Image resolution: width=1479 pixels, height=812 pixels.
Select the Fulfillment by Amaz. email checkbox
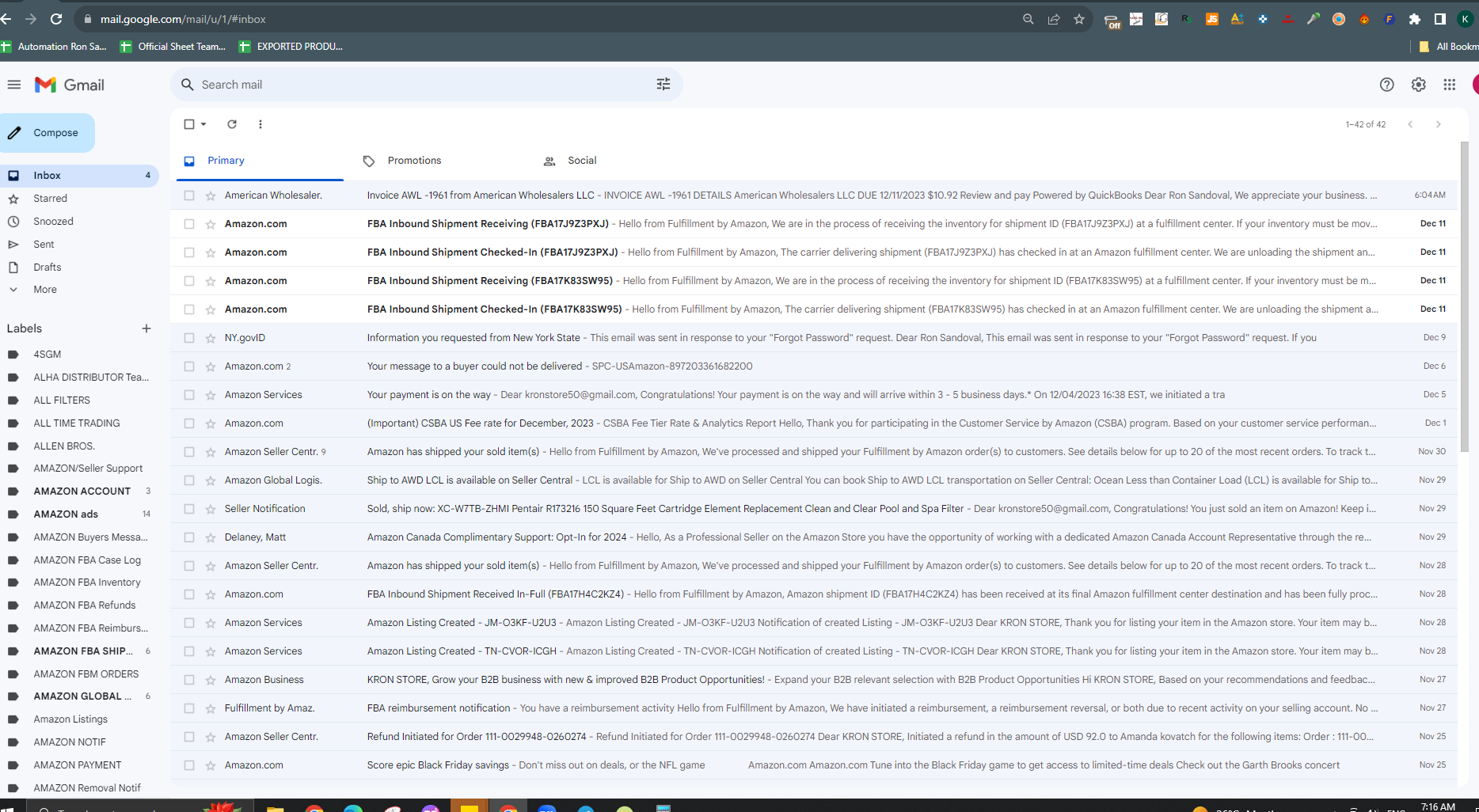(x=189, y=708)
